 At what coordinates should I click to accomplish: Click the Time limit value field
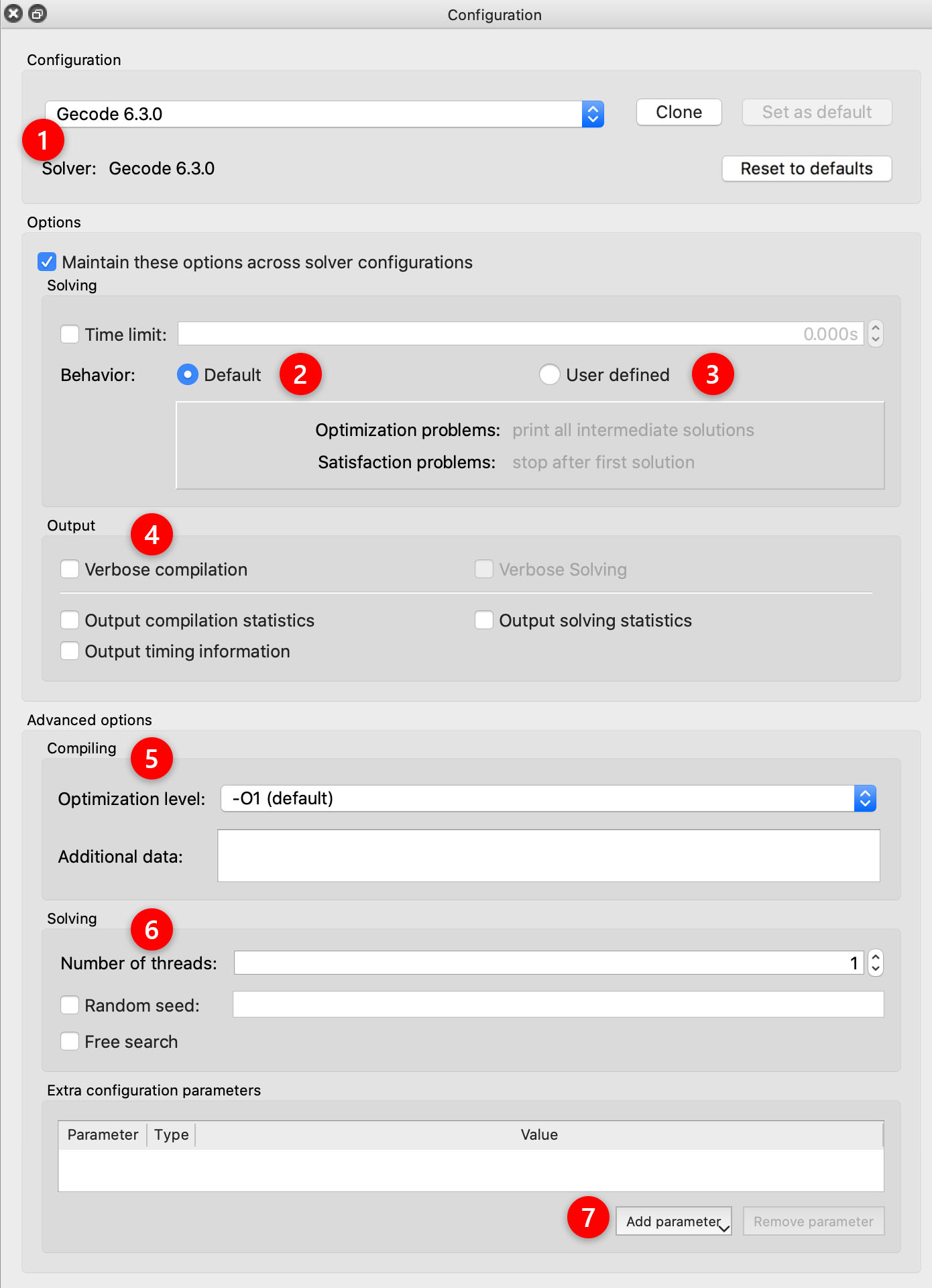point(521,334)
